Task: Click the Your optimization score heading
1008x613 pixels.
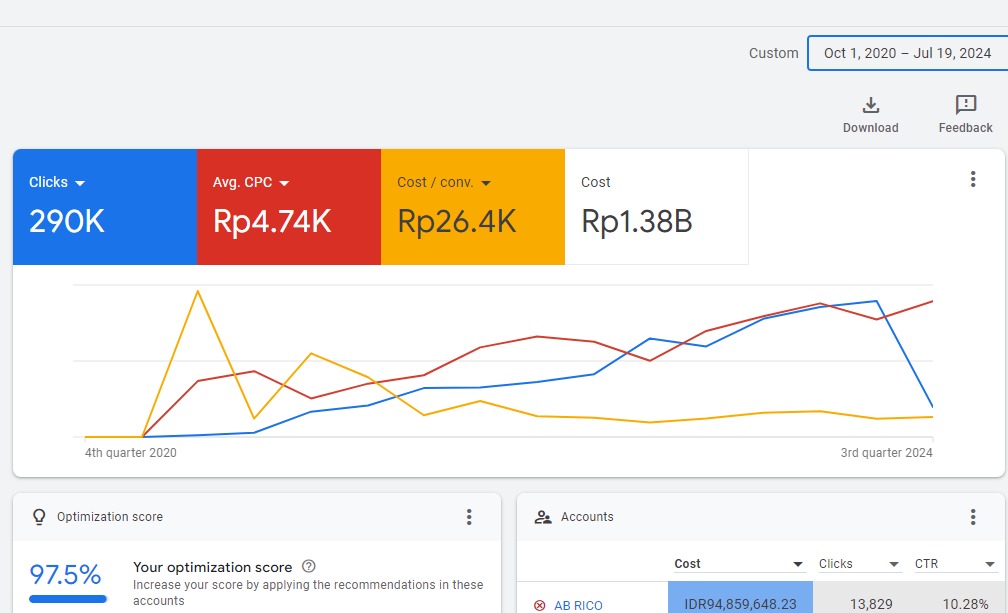Action: click(212, 567)
